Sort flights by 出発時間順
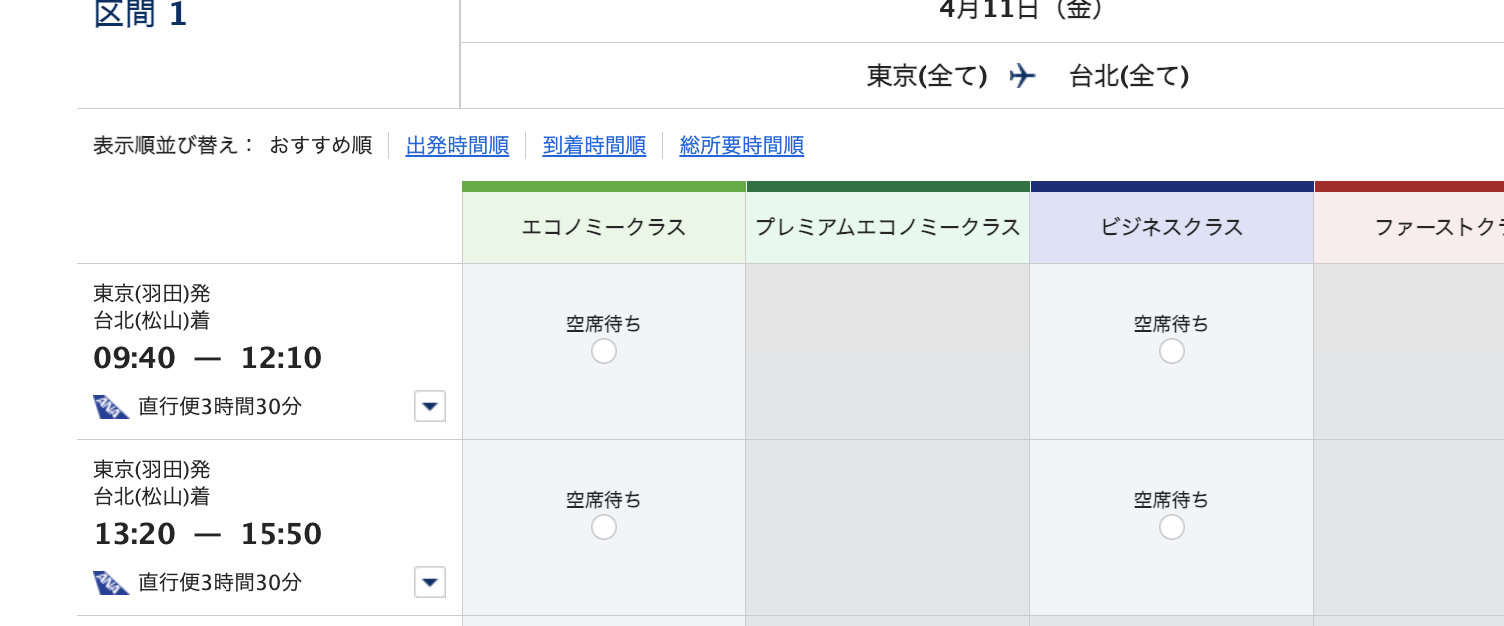Image resolution: width=1504 pixels, height=626 pixels. click(x=457, y=146)
